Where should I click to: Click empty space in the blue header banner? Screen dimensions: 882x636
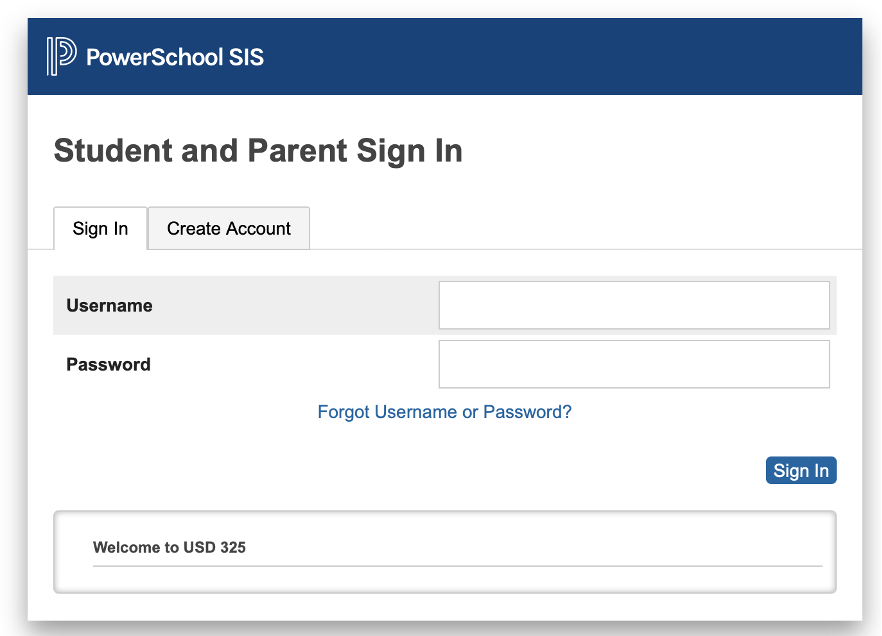tap(562, 56)
